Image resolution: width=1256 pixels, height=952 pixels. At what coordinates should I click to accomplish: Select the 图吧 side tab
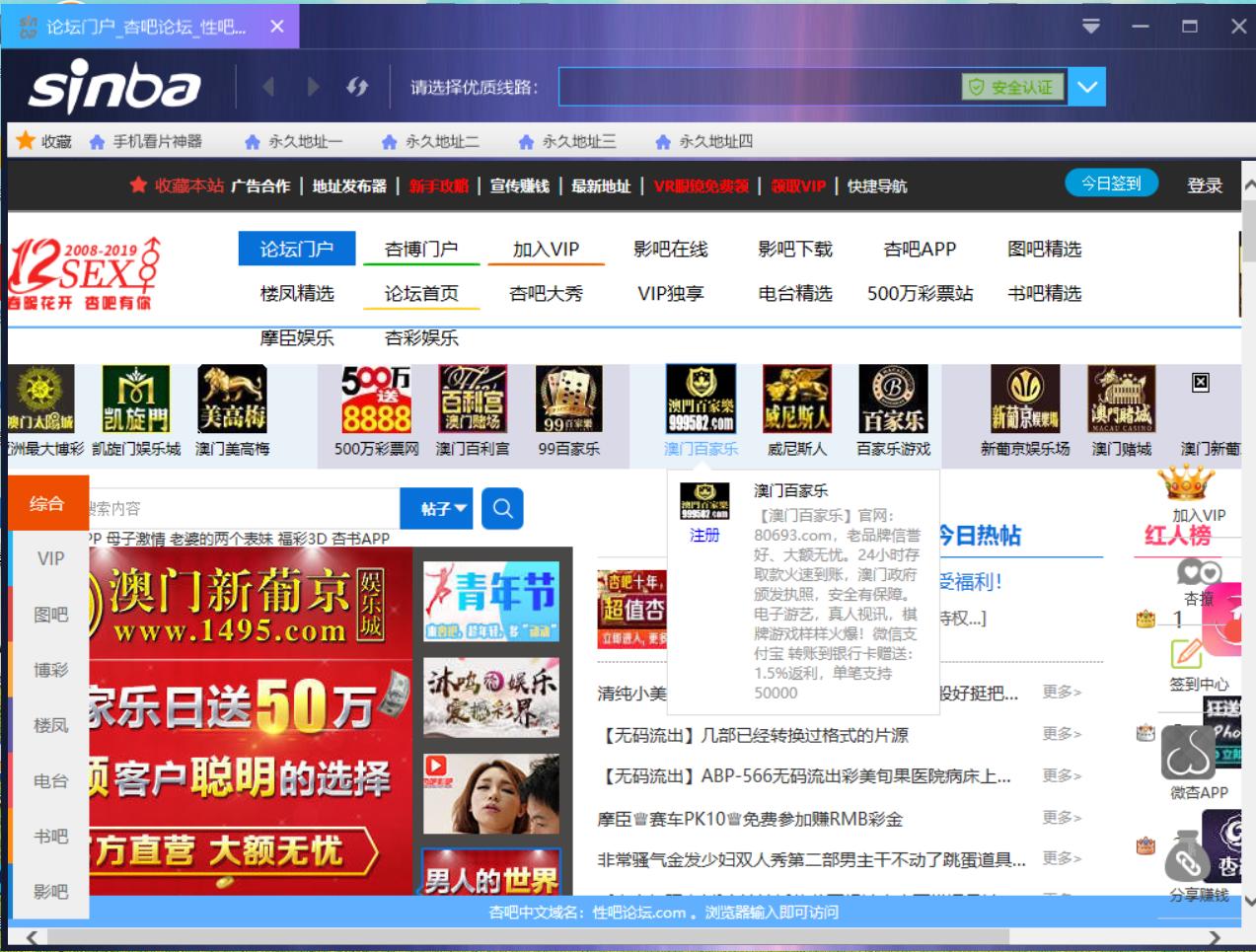50,615
